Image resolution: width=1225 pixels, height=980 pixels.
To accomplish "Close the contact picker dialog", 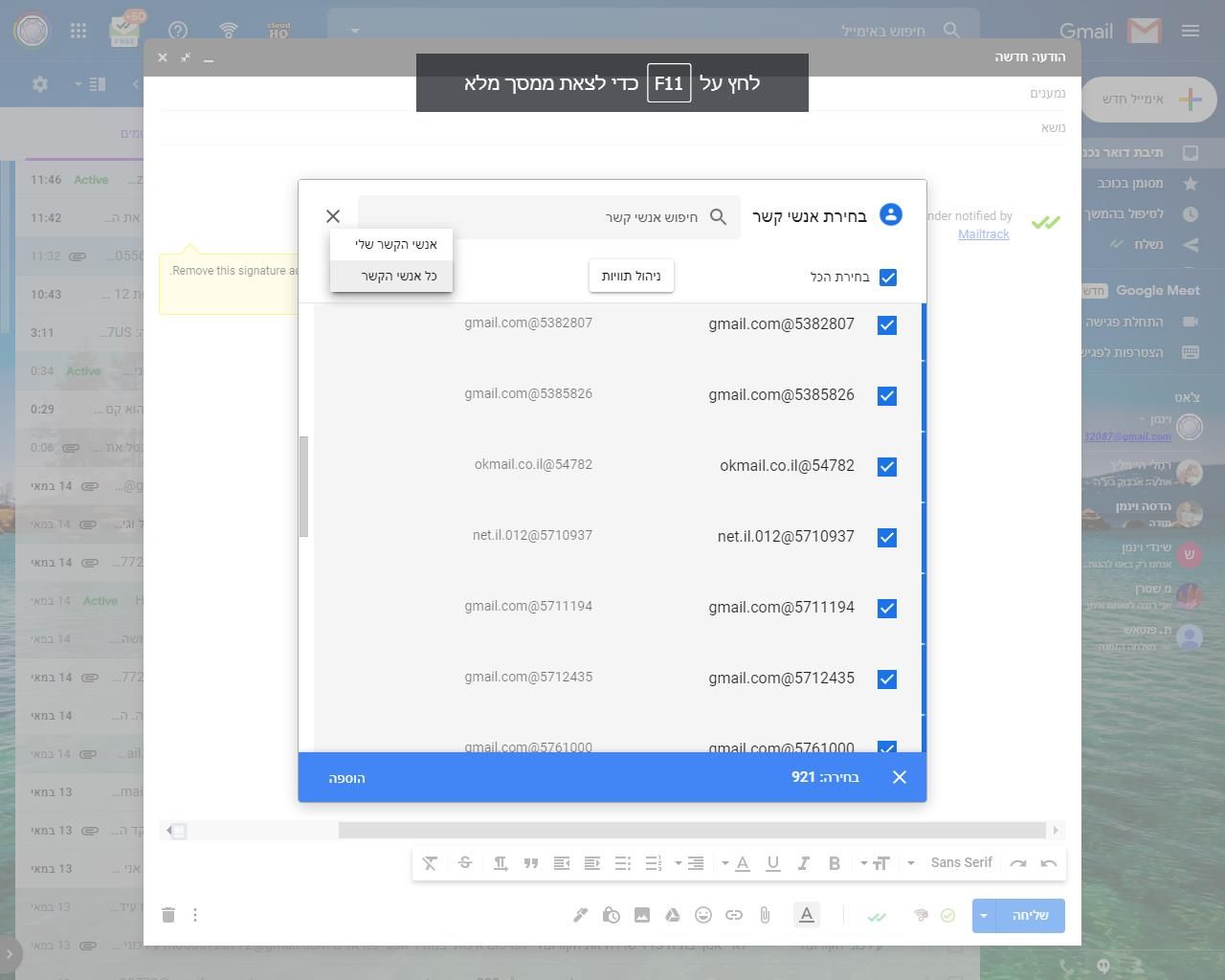I will click(333, 216).
